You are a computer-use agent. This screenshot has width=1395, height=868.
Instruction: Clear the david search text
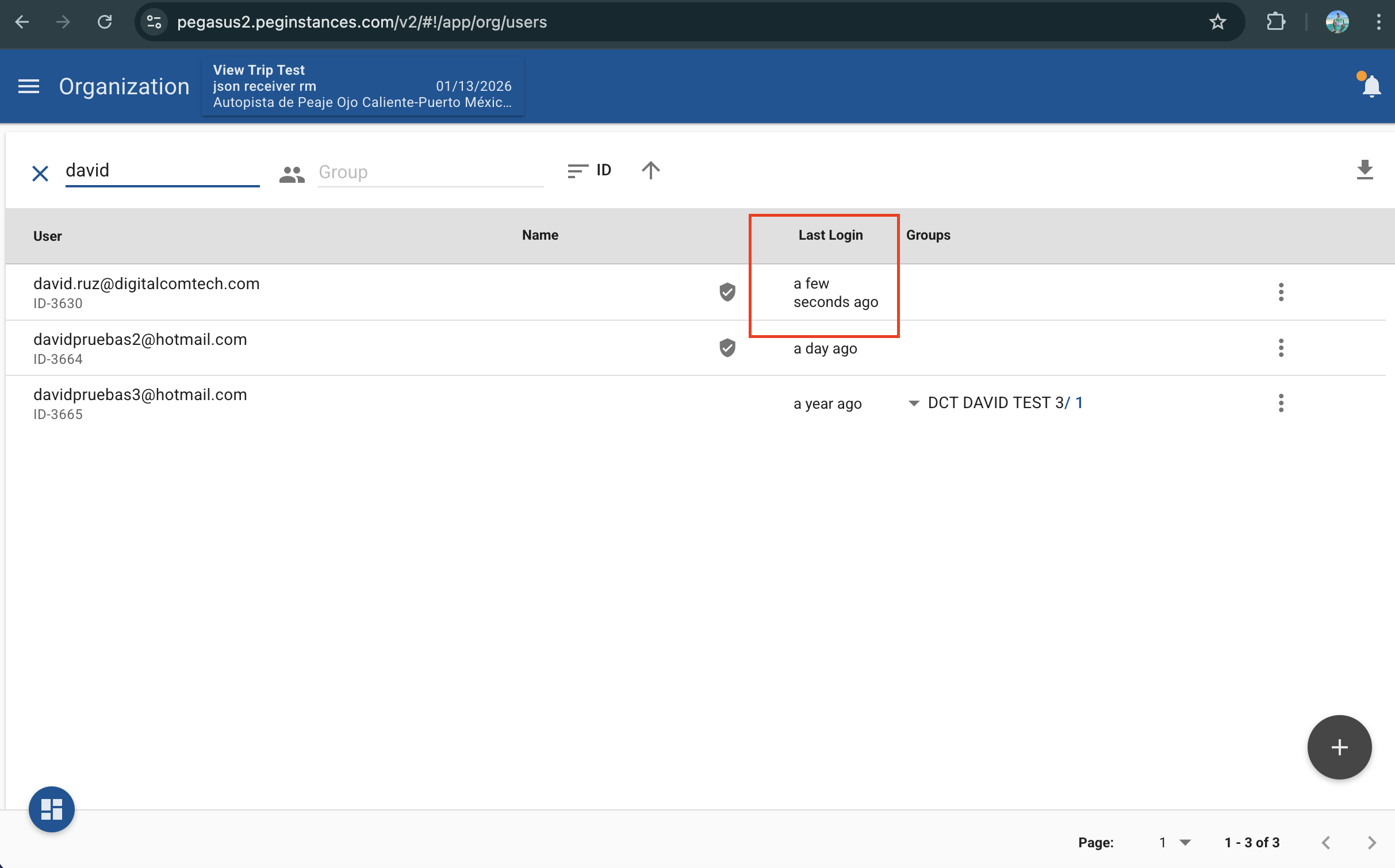pyautogui.click(x=40, y=173)
